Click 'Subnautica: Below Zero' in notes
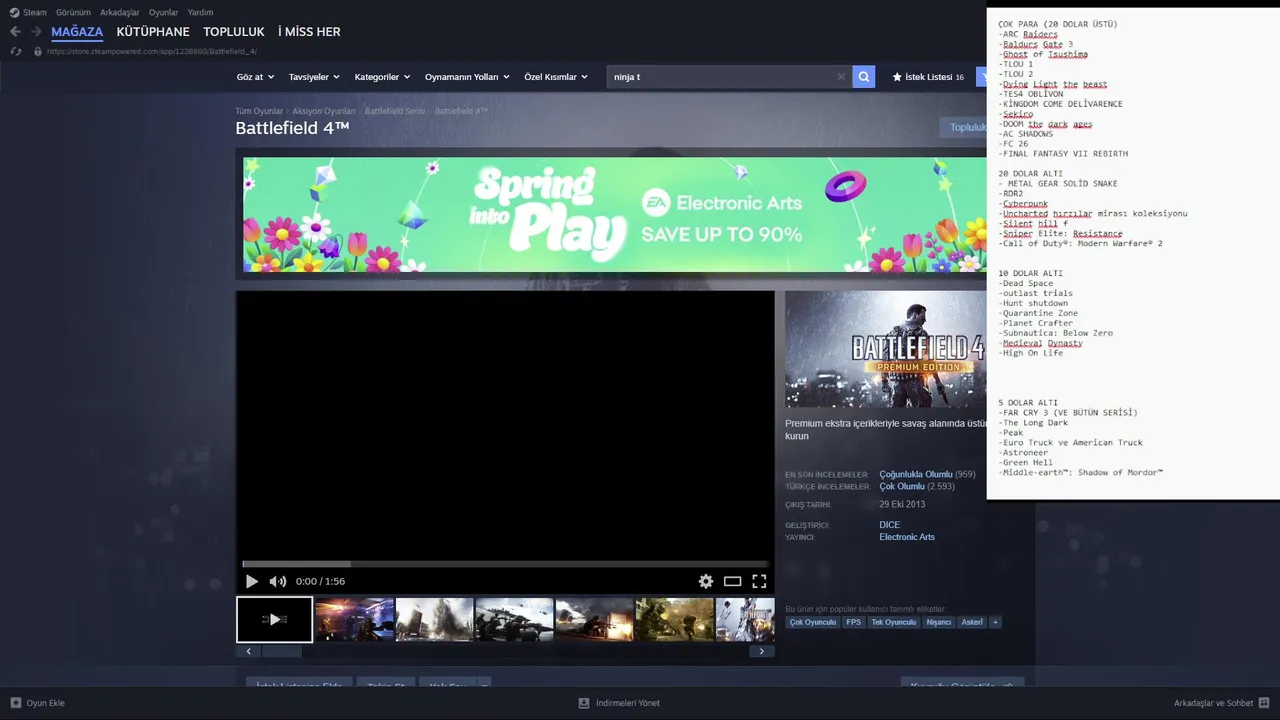1280x720 pixels. 1056,333
